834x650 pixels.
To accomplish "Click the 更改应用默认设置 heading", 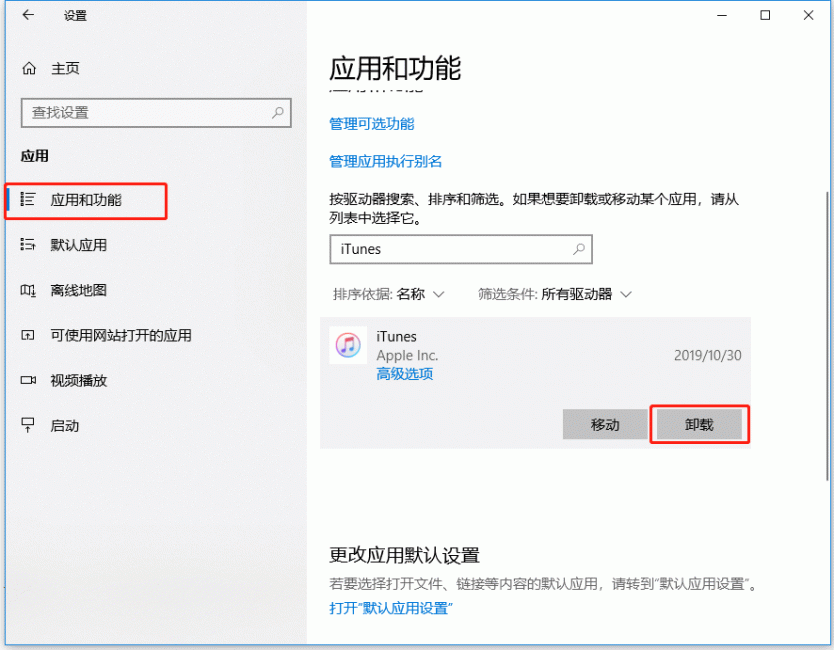I will (x=404, y=555).
